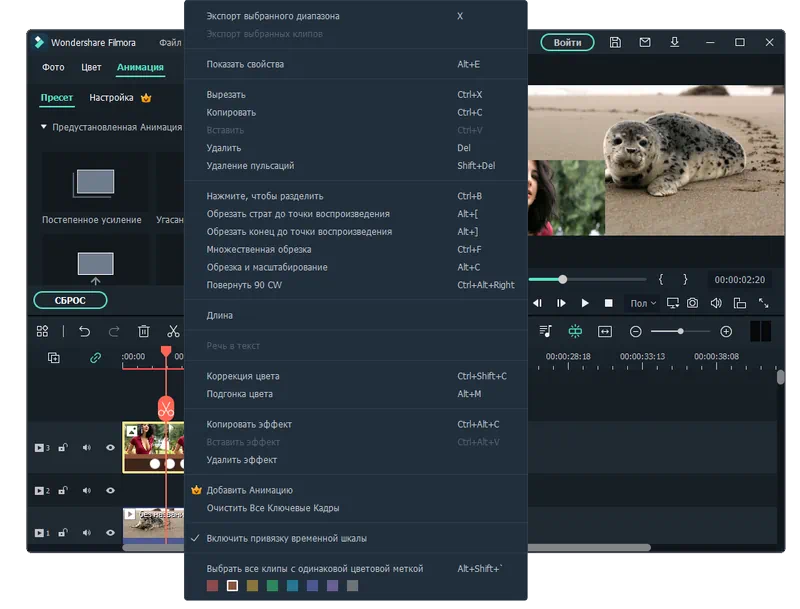The image size is (800, 609).
Task: Click the scissors split icon in timeline toolbar
Action: (173, 331)
